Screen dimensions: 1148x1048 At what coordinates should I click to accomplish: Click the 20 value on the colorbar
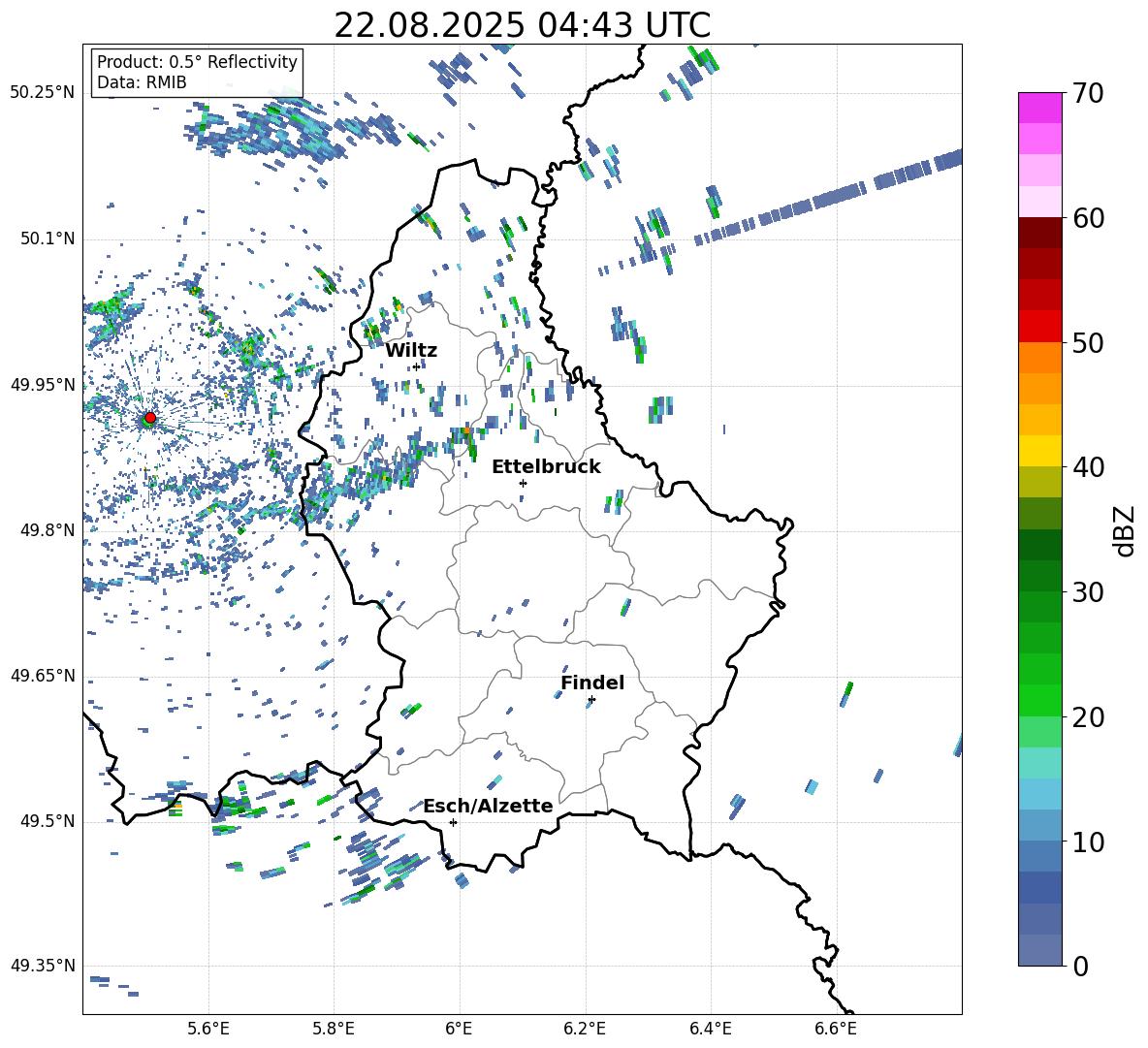click(x=1087, y=717)
